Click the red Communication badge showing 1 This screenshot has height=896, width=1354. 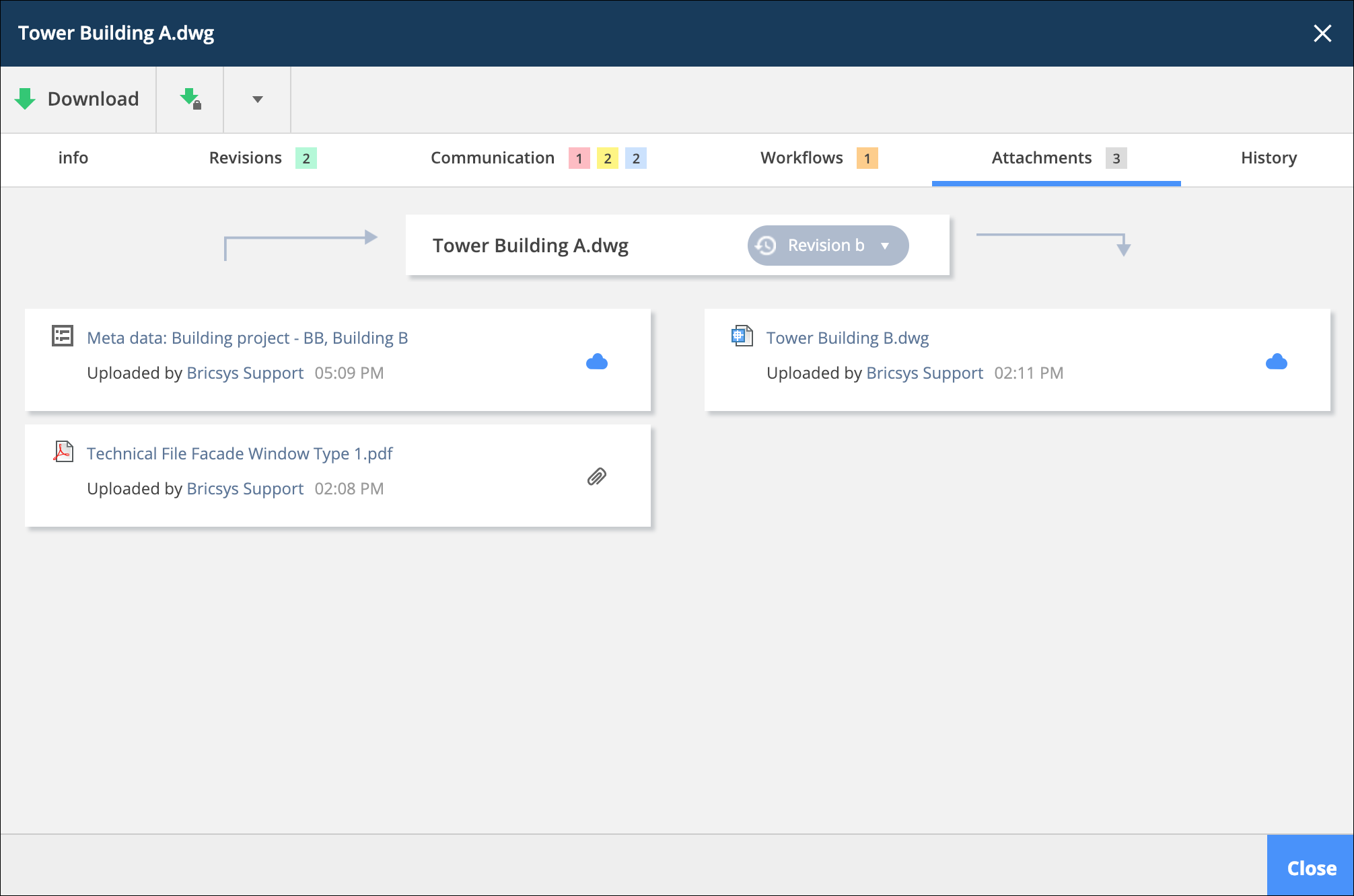[x=579, y=159]
